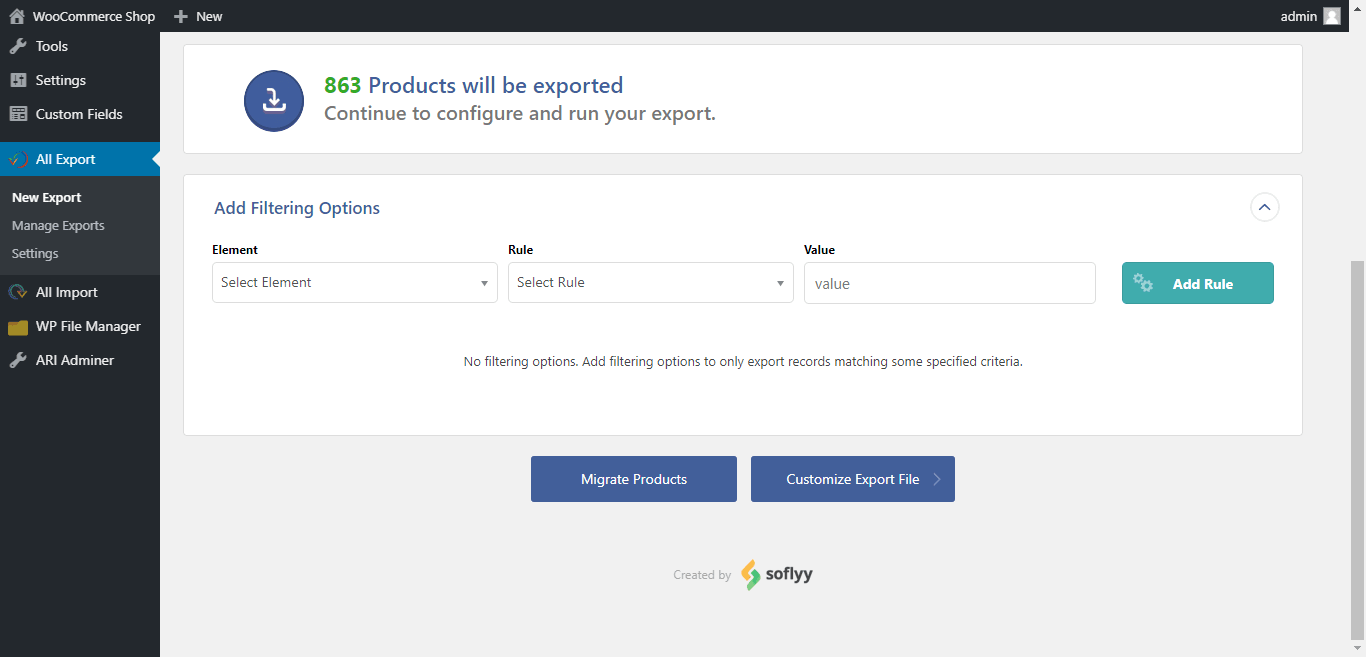Click the Customize Export File button
This screenshot has height=657, width=1366.
click(x=853, y=479)
